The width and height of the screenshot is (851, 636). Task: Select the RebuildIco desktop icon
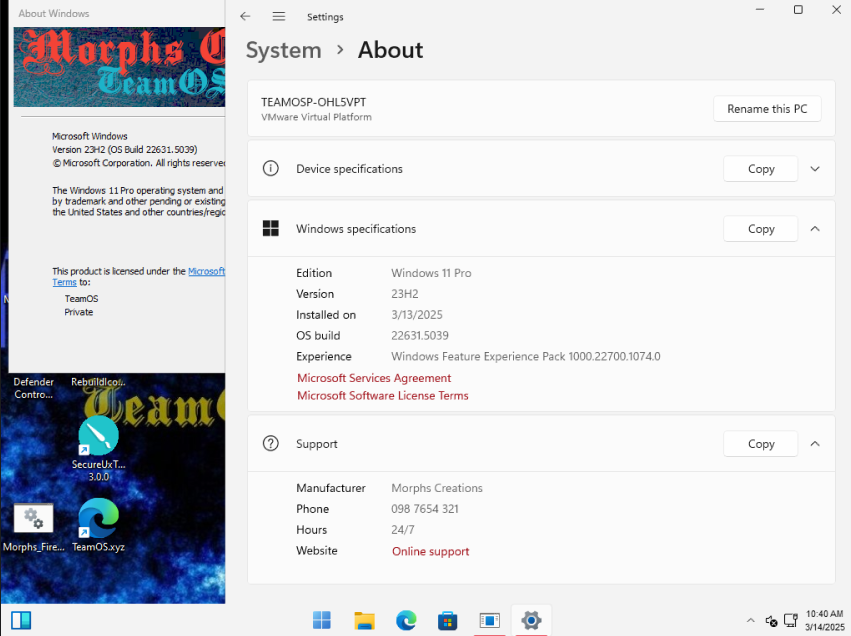click(x=98, y=382)
